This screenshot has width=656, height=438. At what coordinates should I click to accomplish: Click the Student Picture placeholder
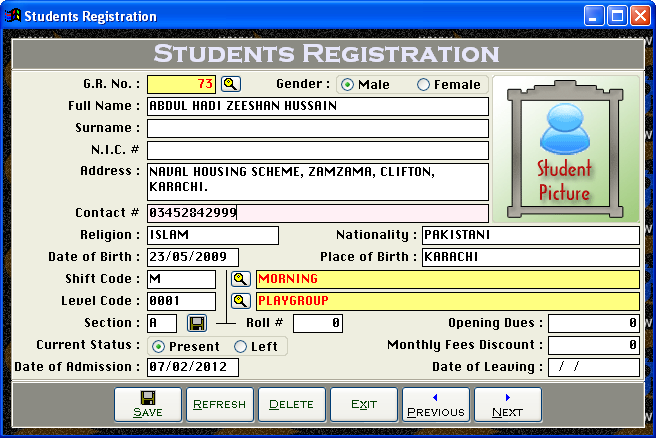(x=565, y=149)
